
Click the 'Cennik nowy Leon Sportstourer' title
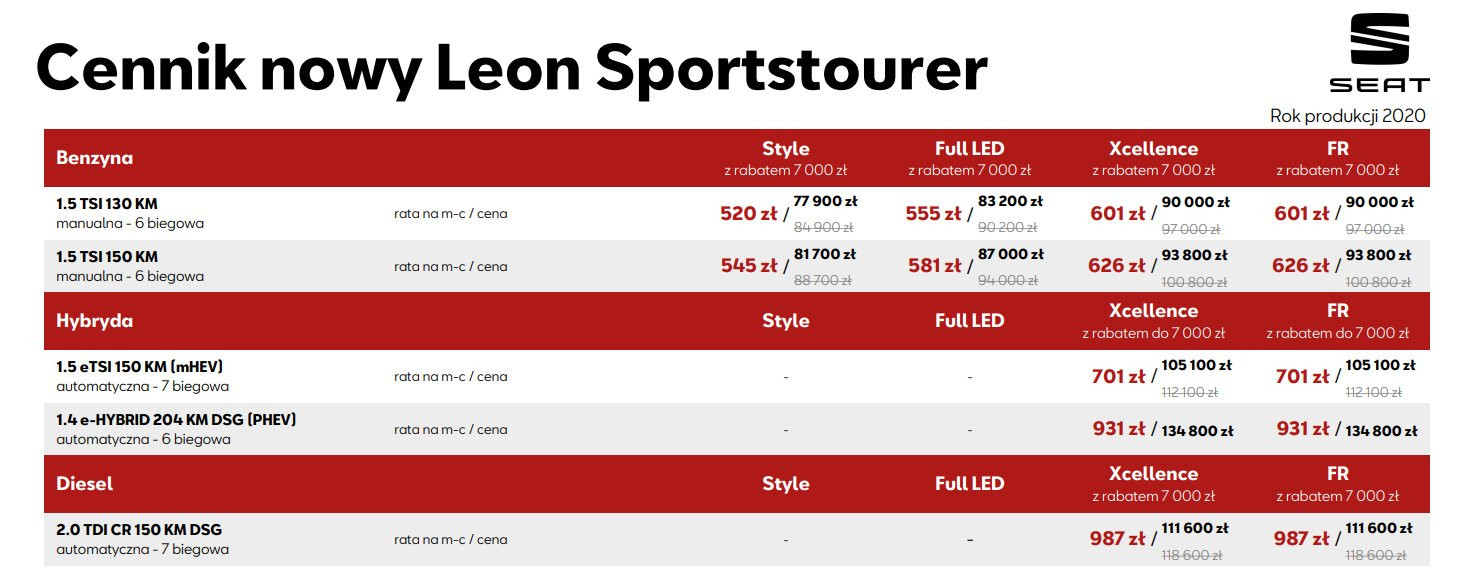pyautogui.click(x=511, y=67)
